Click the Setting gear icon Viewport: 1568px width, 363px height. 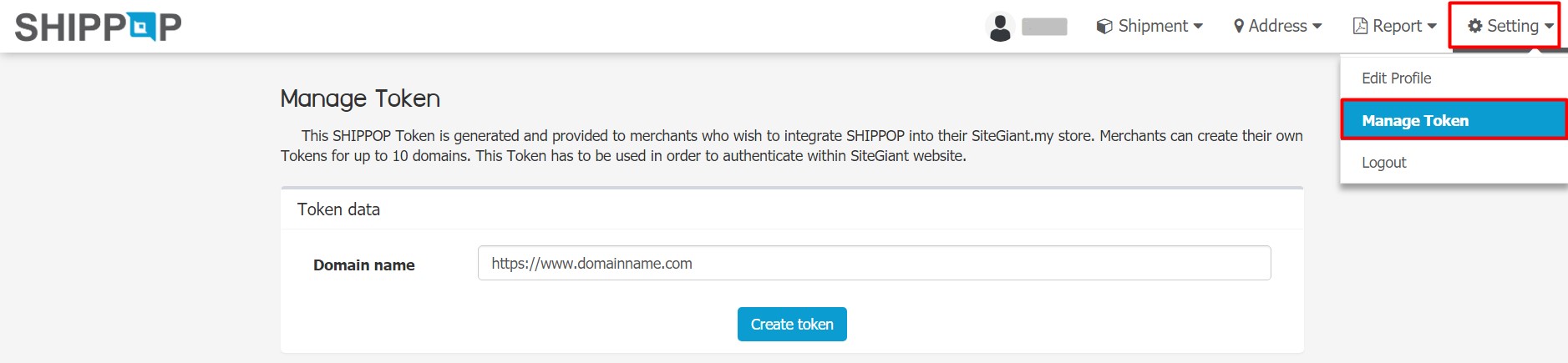click(x=1475, y=27)
